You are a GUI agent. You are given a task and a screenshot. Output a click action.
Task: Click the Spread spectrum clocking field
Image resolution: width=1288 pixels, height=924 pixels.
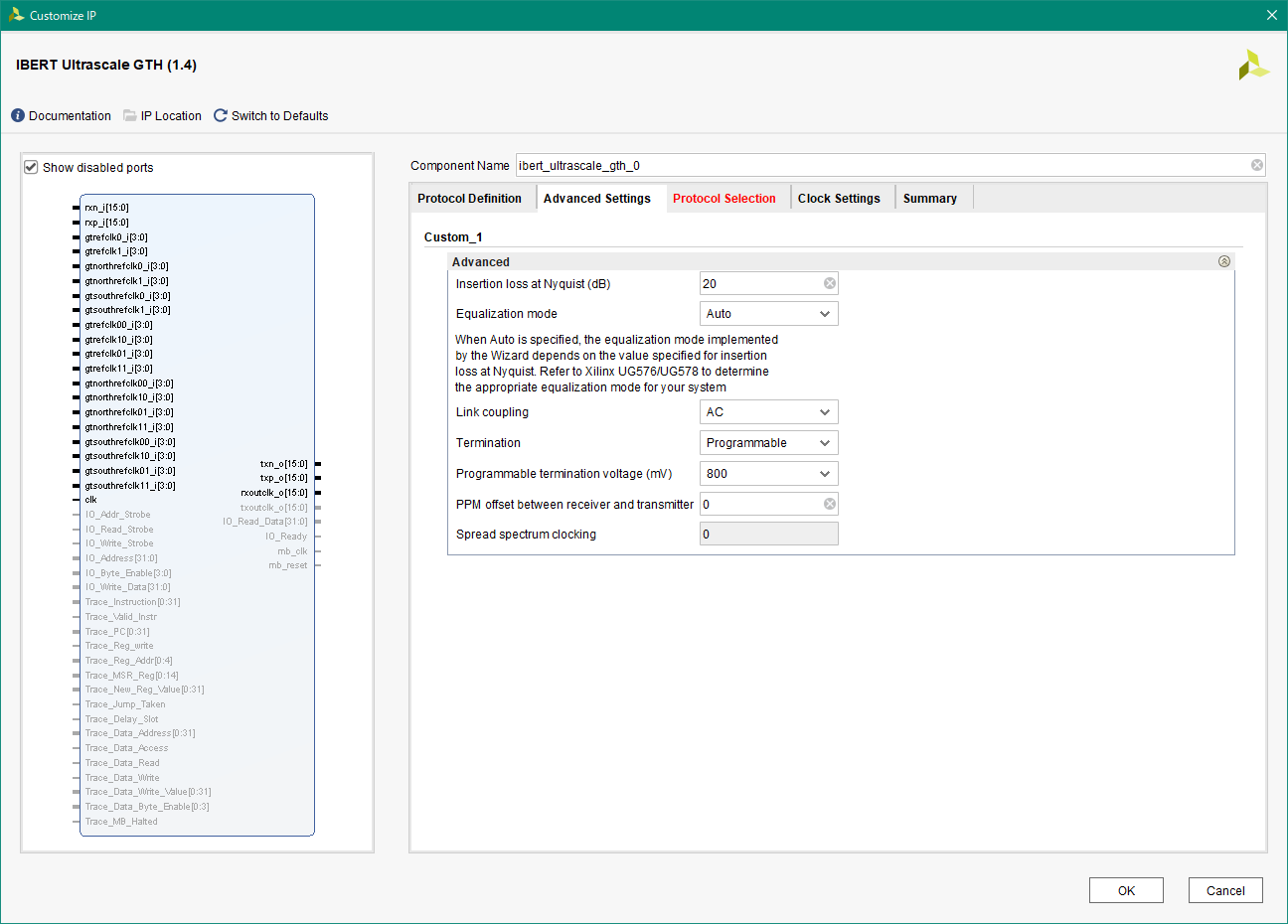click(x=769, y=535)
